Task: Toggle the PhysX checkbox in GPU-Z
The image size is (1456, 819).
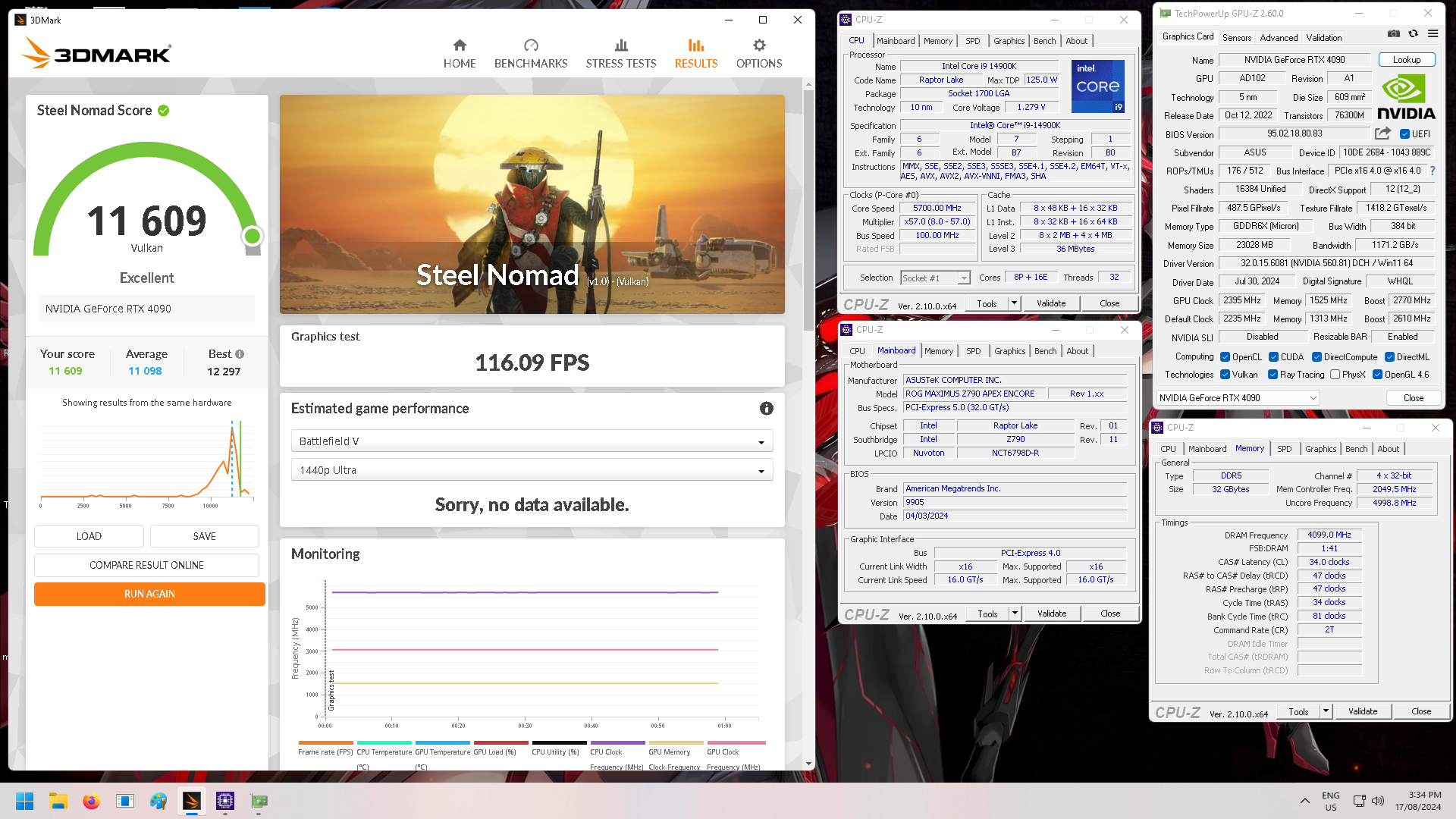Action: (x=1335, y=375)
